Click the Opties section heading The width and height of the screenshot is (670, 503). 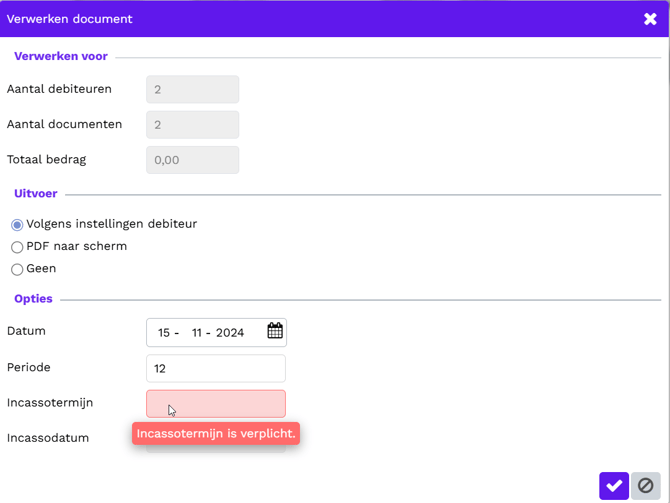tap(33, 299)
